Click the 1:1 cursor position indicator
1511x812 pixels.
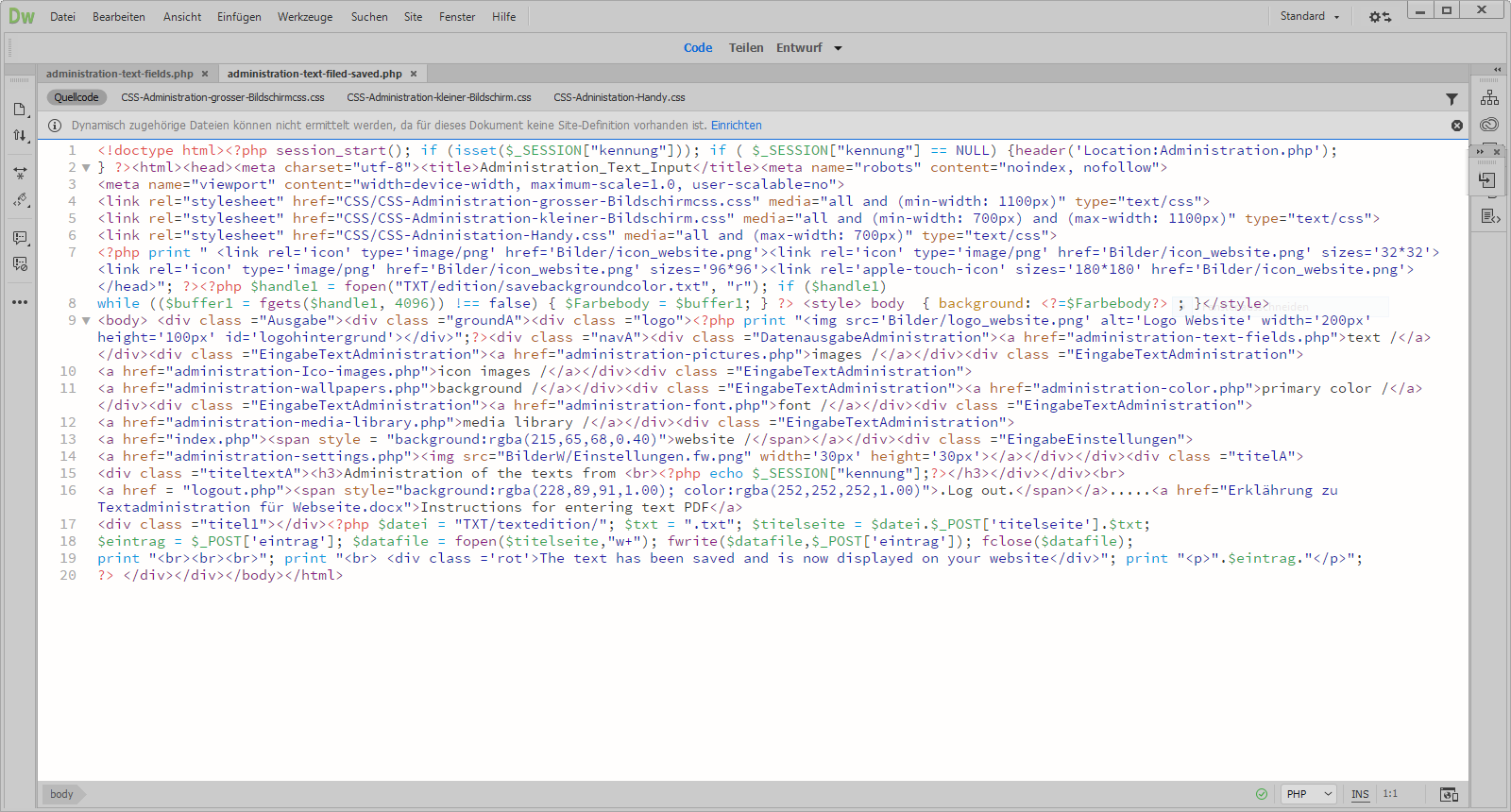1390,794
